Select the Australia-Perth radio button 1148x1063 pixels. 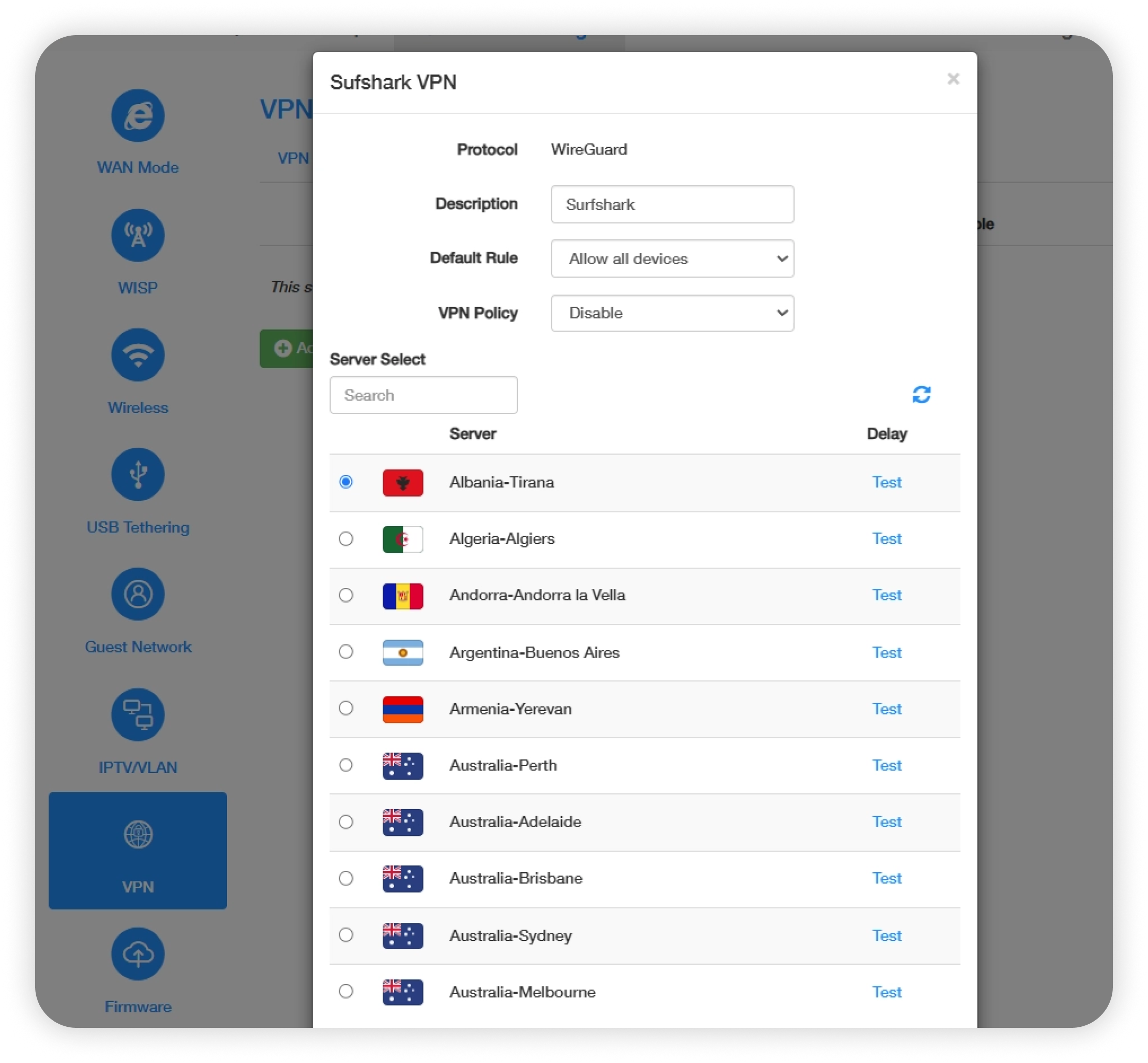(x=346, y=765)
